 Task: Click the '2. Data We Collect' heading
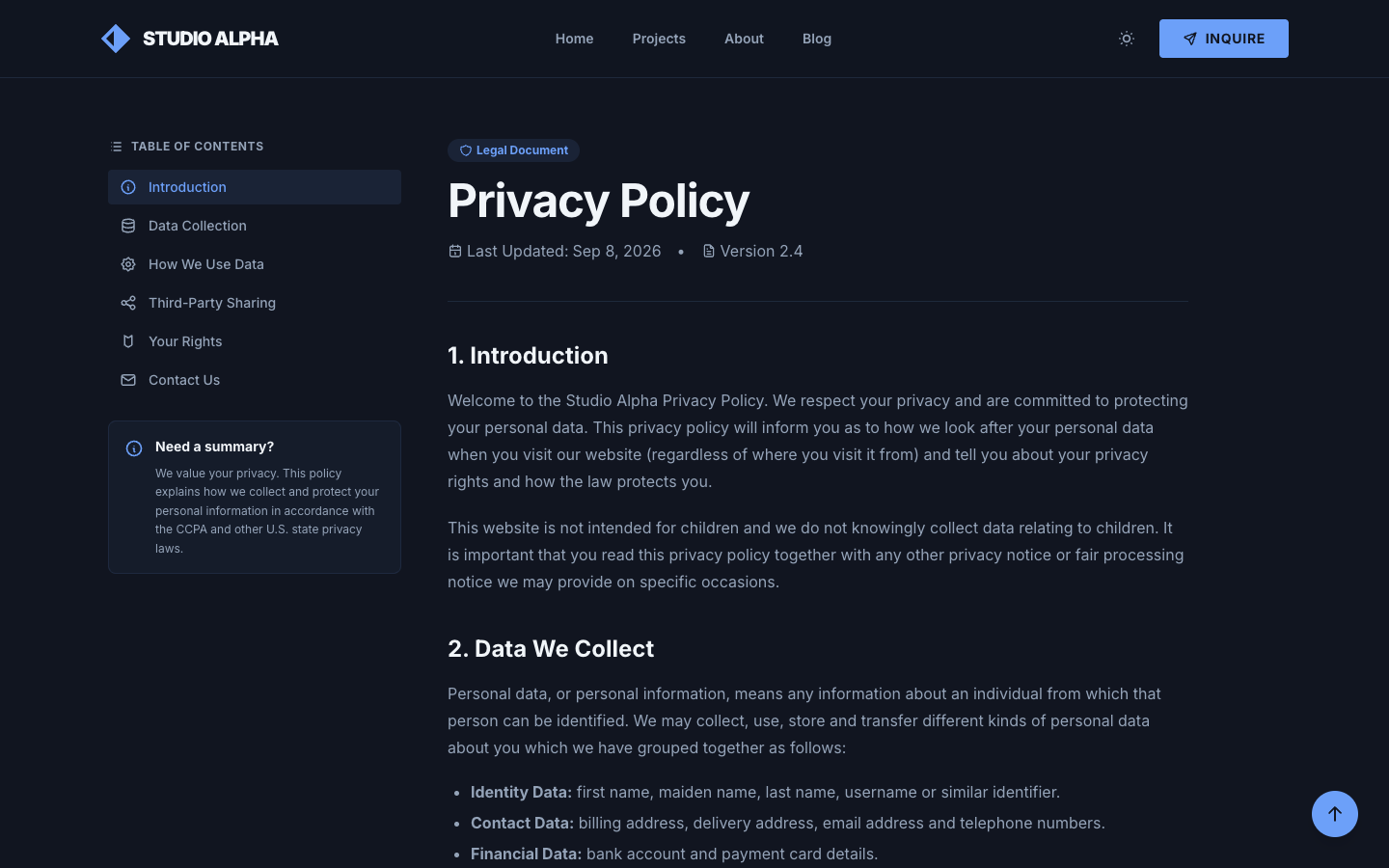coord(551,648)
